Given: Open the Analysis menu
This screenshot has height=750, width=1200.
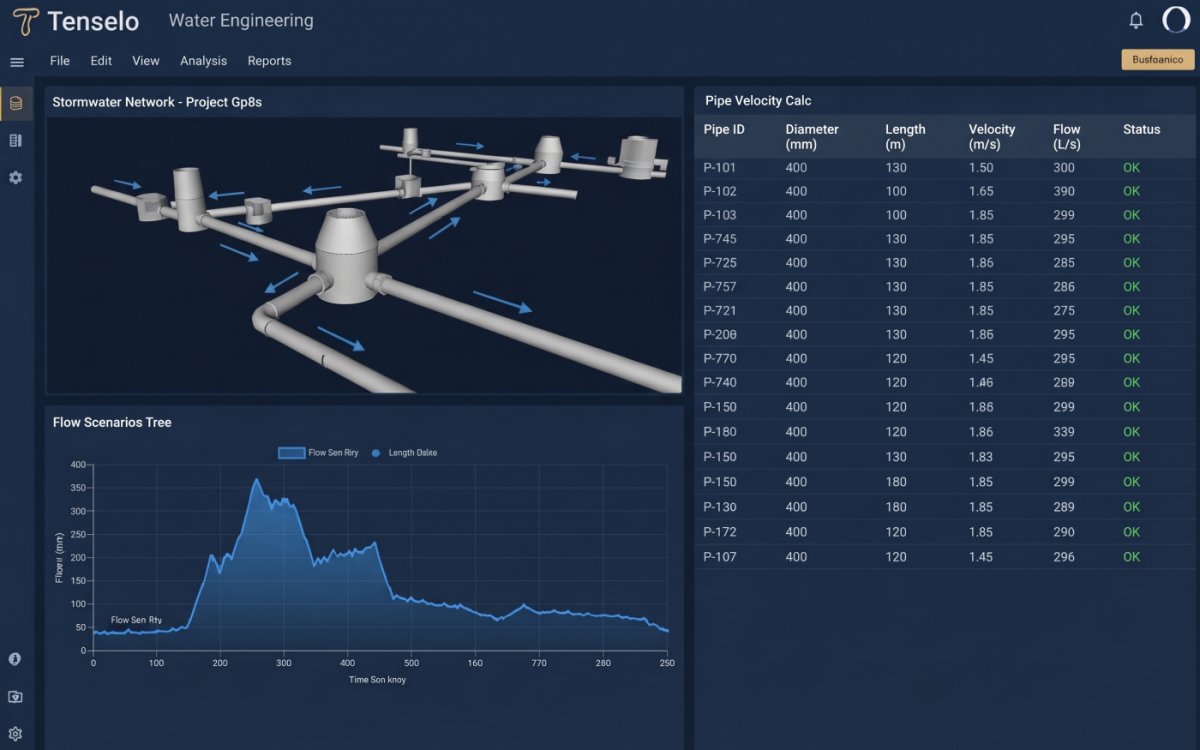Looking at the screenshot, I should (x=203, y=61).
